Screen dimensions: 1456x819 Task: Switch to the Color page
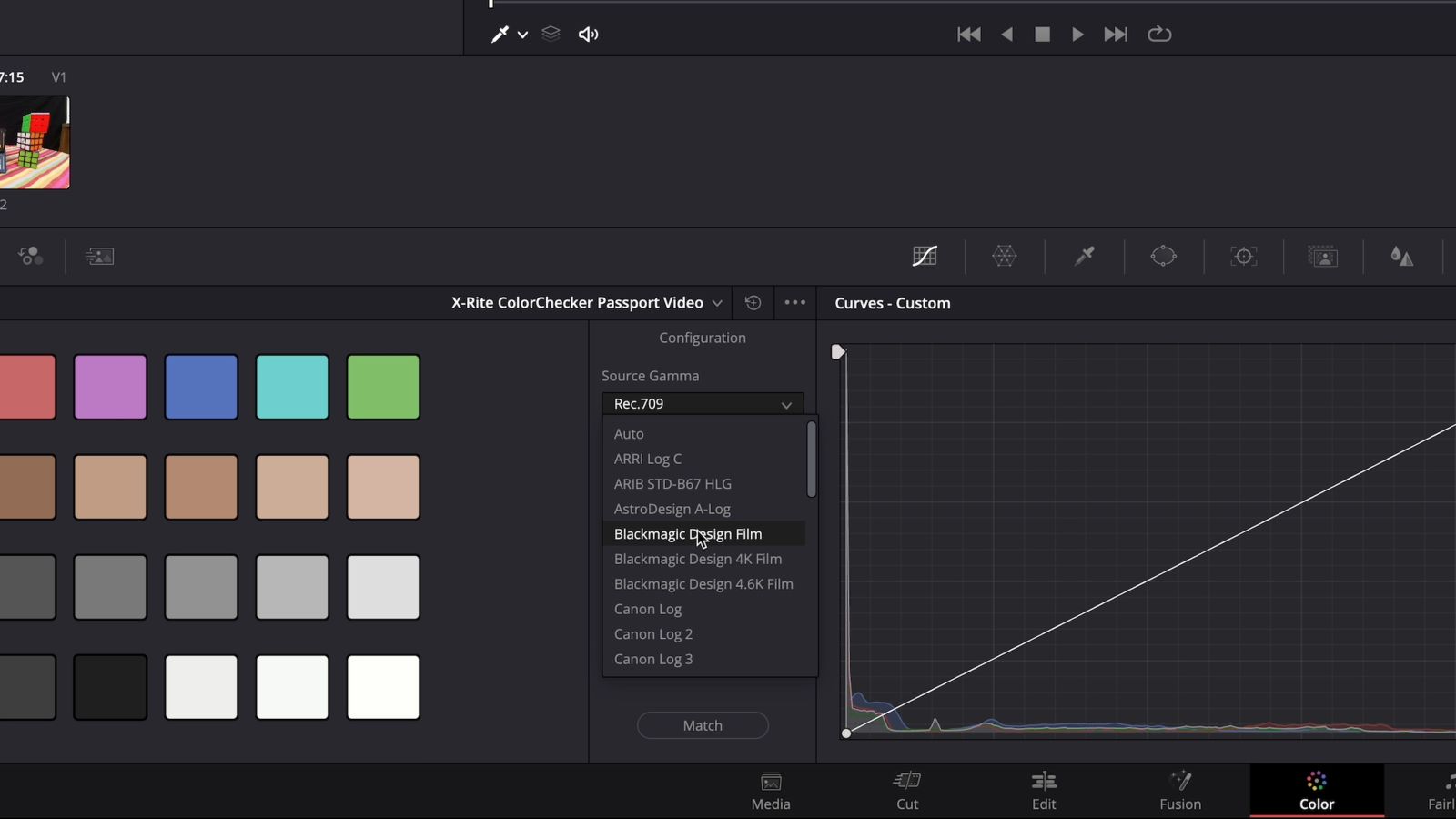pos(1317,792)
